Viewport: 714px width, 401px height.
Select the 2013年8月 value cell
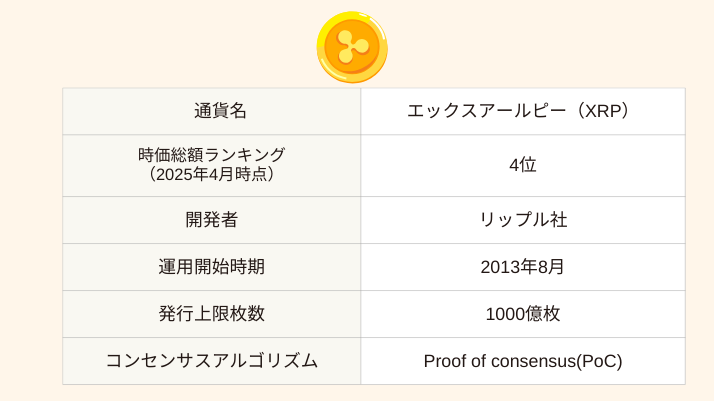pos(523,267)
